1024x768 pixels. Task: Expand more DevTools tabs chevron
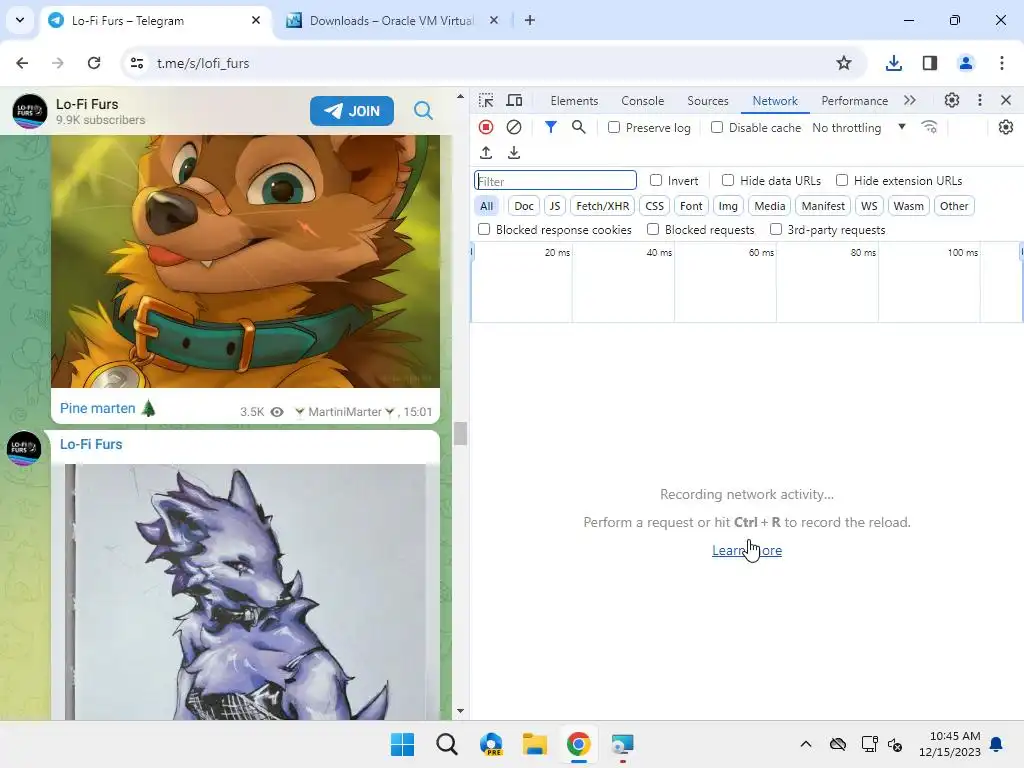pyautogui.click(x=910, y=101)
